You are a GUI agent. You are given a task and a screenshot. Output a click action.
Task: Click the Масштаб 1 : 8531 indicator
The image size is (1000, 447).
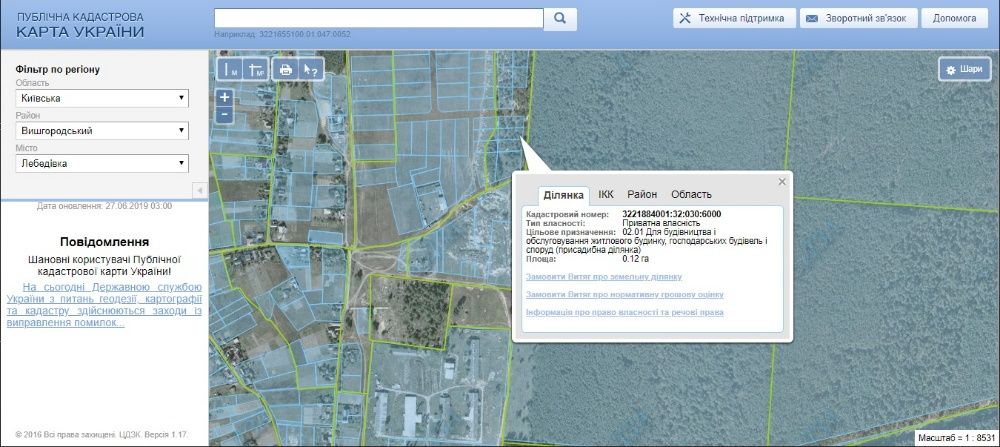pos(956,438)
